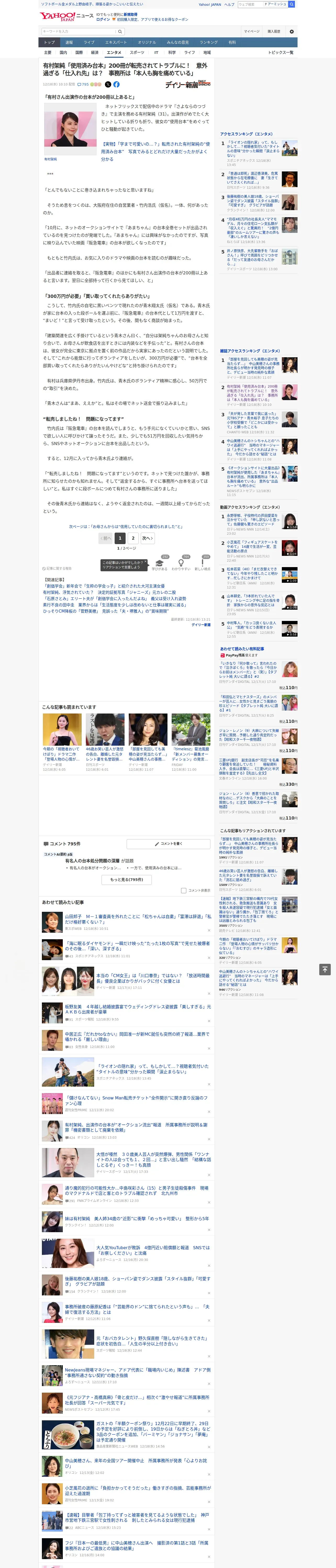Click the デイリー新潮 publisher logo

tap(188, 84)
